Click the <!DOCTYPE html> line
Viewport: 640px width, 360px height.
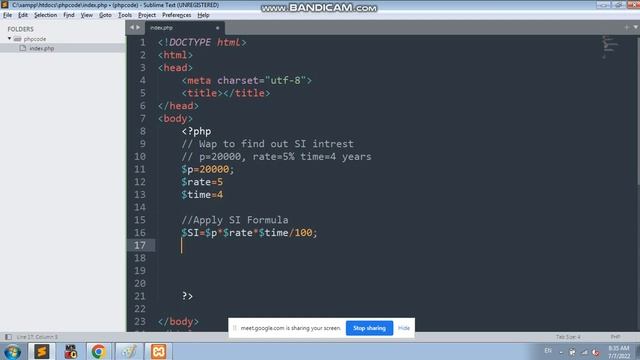click(202, 42)
